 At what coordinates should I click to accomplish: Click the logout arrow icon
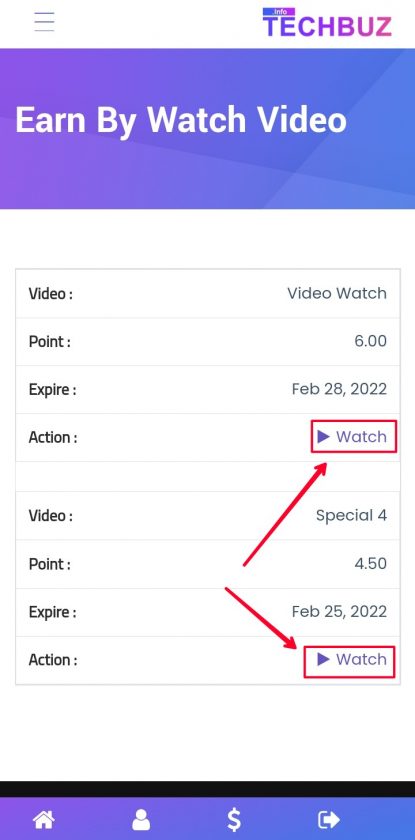pyautogui.click(x=328, y=820)
